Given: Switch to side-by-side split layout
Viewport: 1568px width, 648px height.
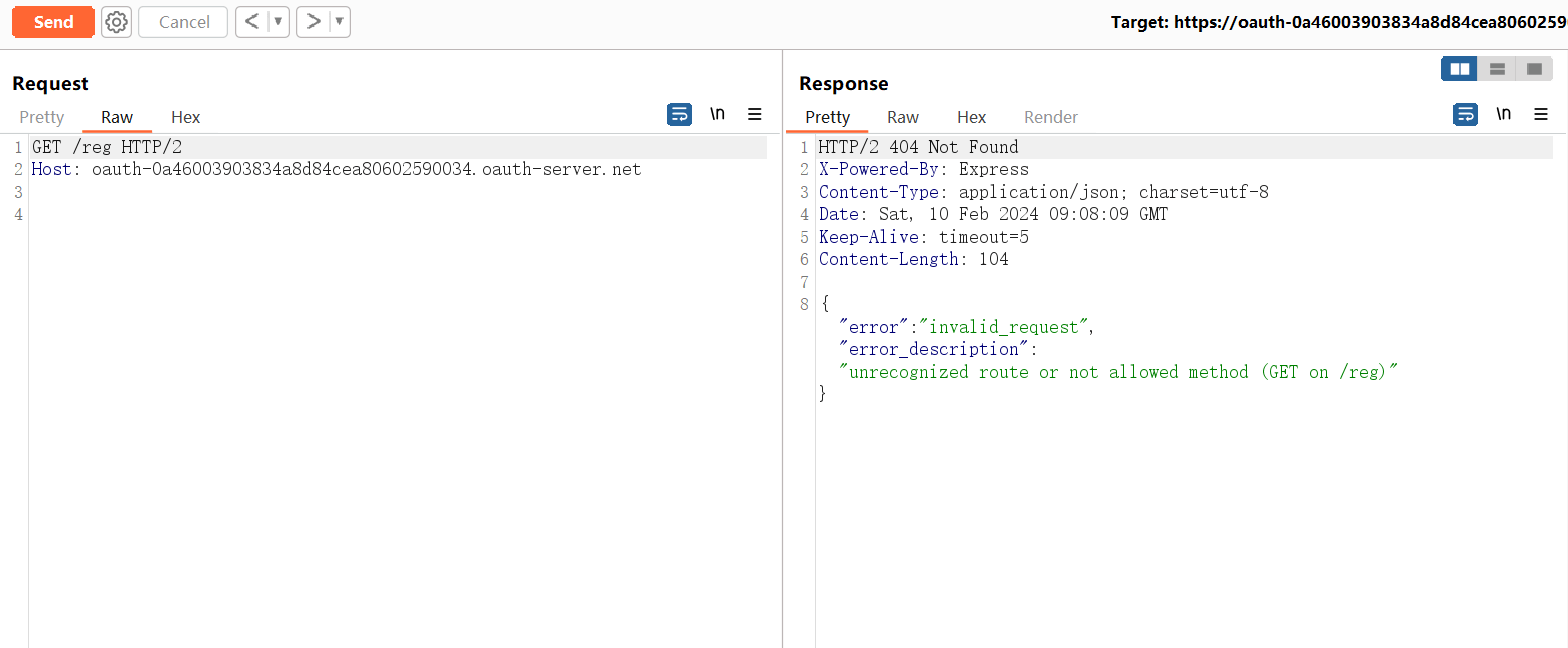Looking at the screenshot, I should 1460,69.
